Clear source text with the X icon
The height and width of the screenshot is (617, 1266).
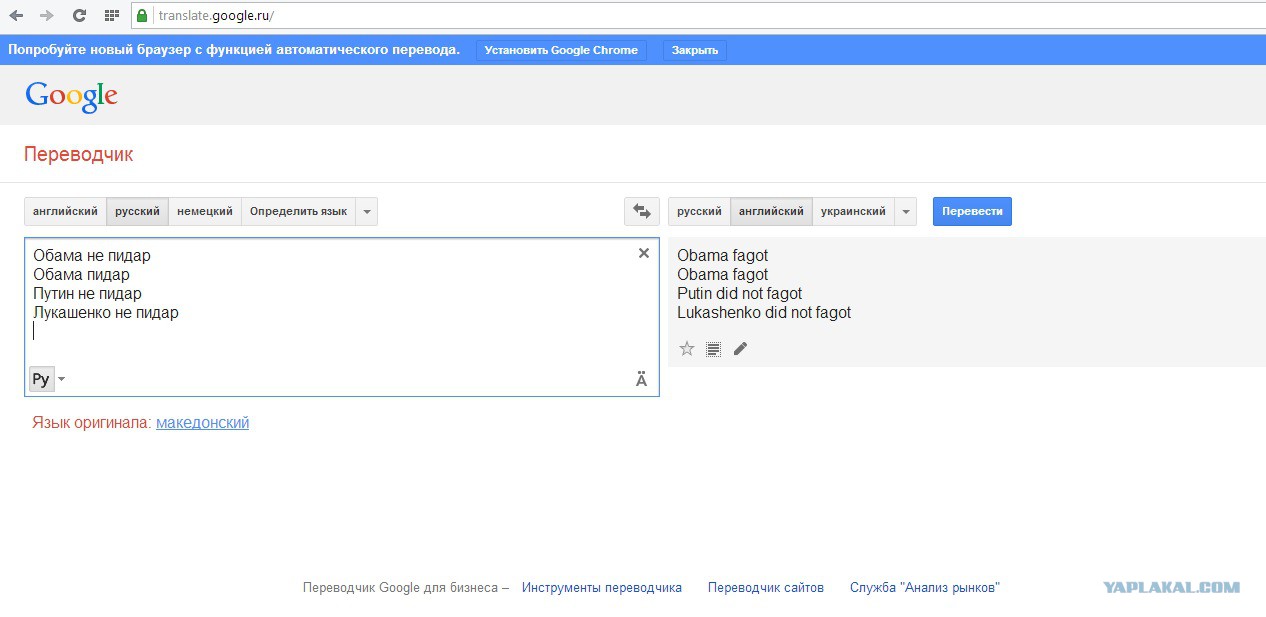(x=644, y=253)
